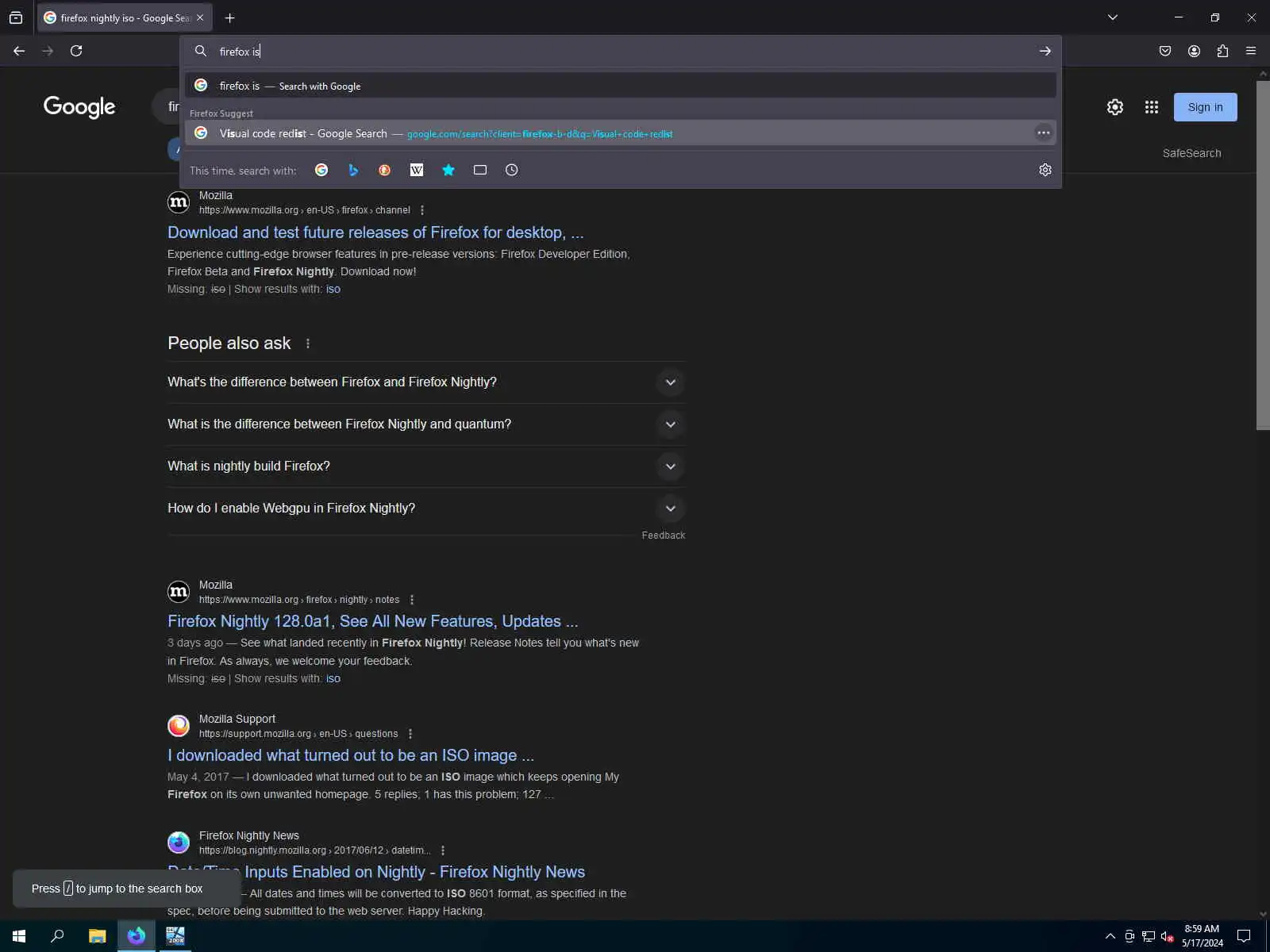Save page to Pocket
This screenshot has height=952, width=1270.
tap(1165, 51)
